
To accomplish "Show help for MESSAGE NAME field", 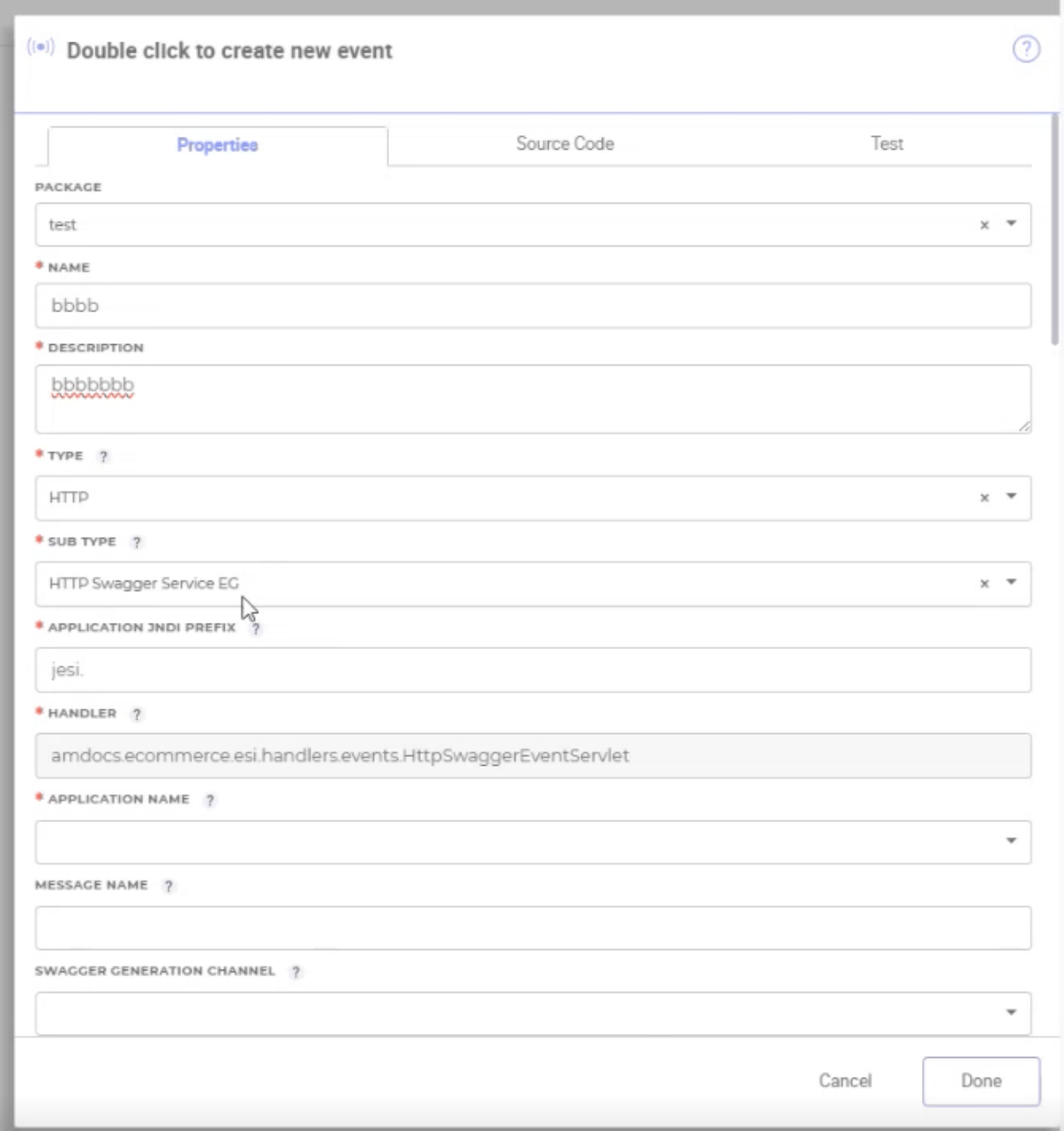I will coord(169,887).
